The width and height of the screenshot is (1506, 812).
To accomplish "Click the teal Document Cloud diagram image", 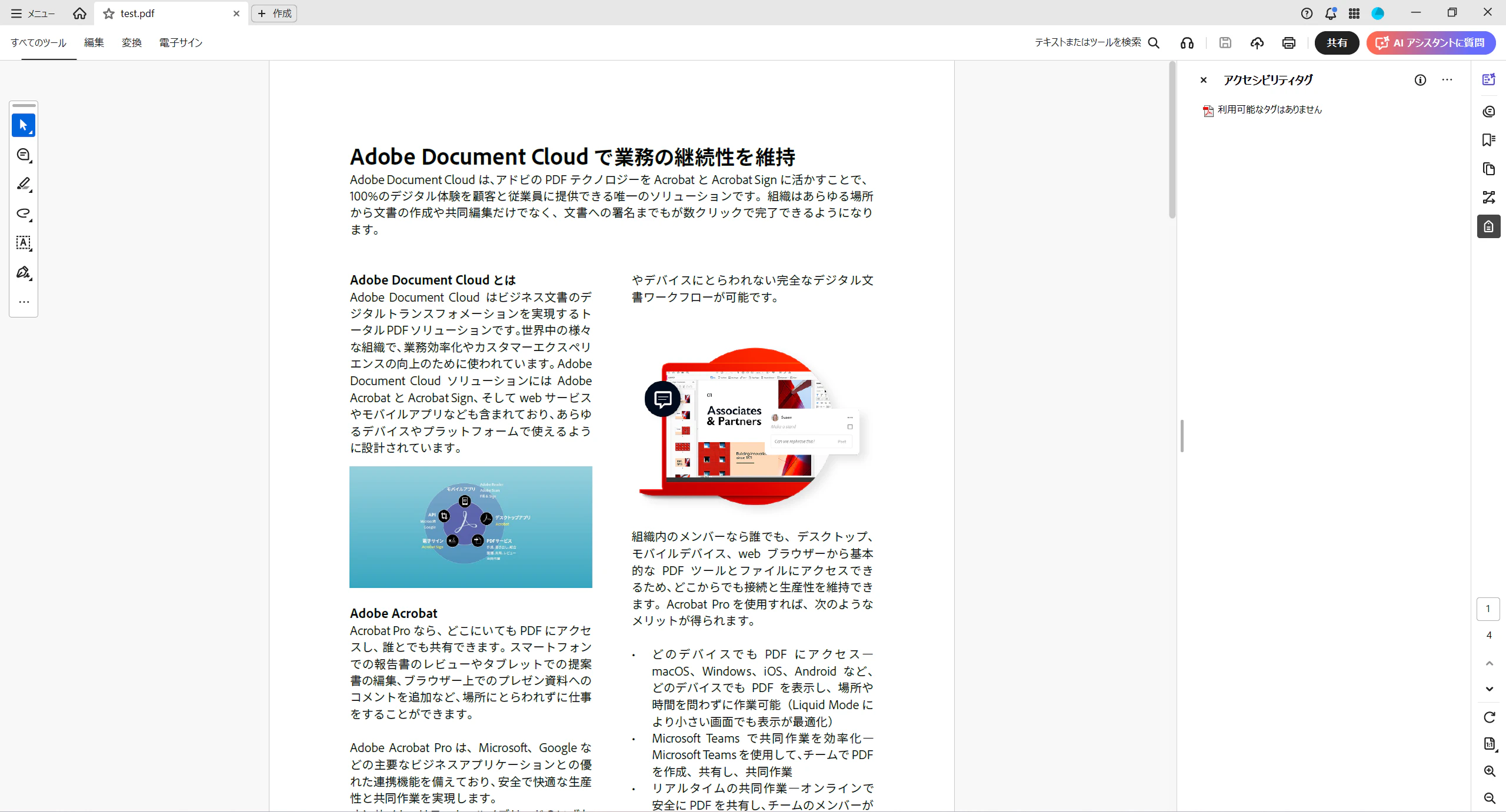I will 471,527.
